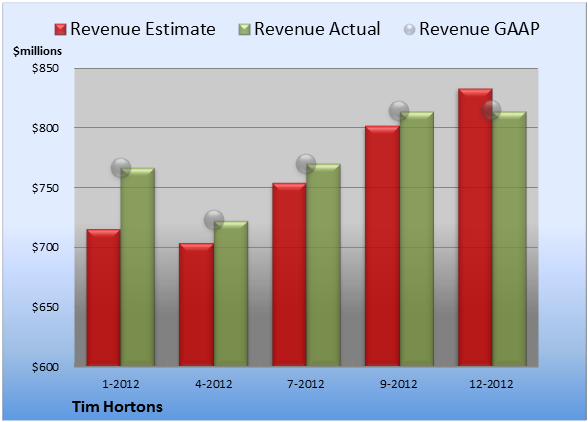Click the '4-2012' x-axis label

[x=214, y=384]
